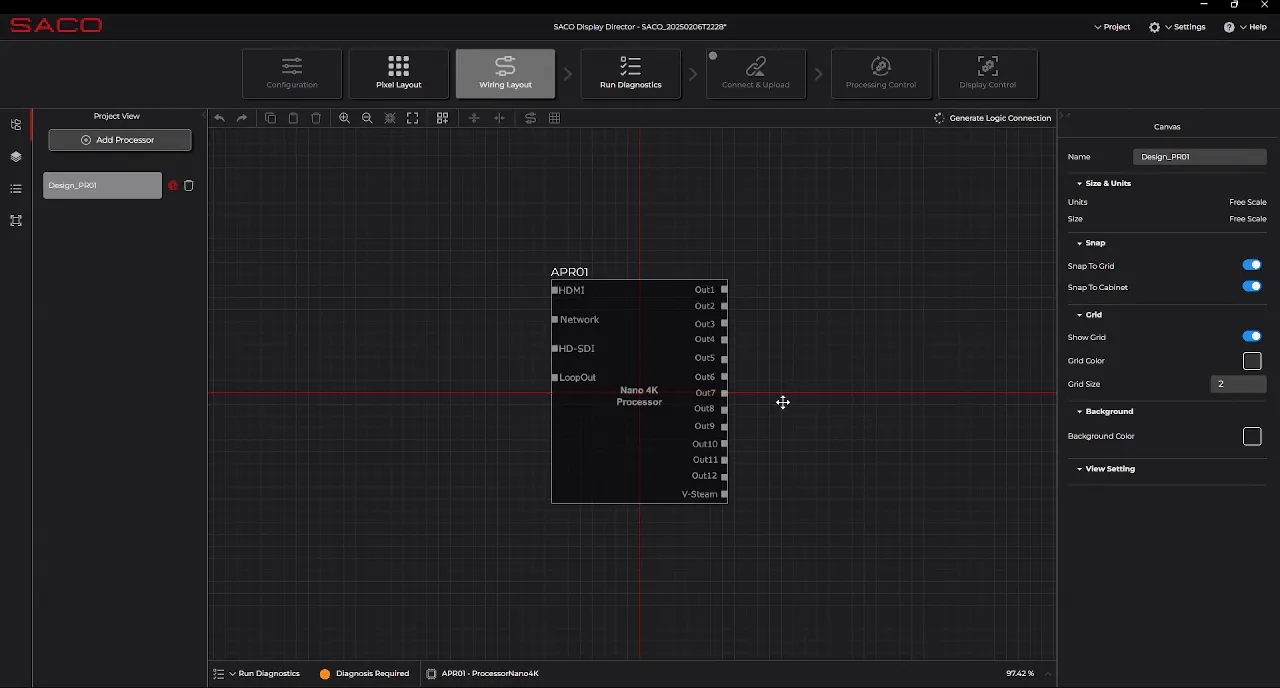
Task: Open the Grid Color swatch
Action: coord(1252,361)
